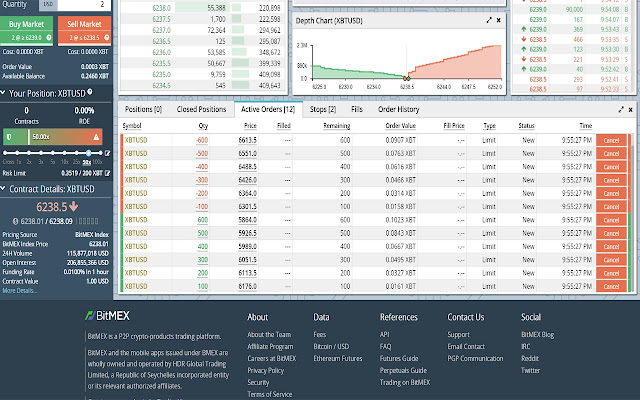The image size is (640, 400).
Task: Open the Order History tab
Action: (398, 109)
